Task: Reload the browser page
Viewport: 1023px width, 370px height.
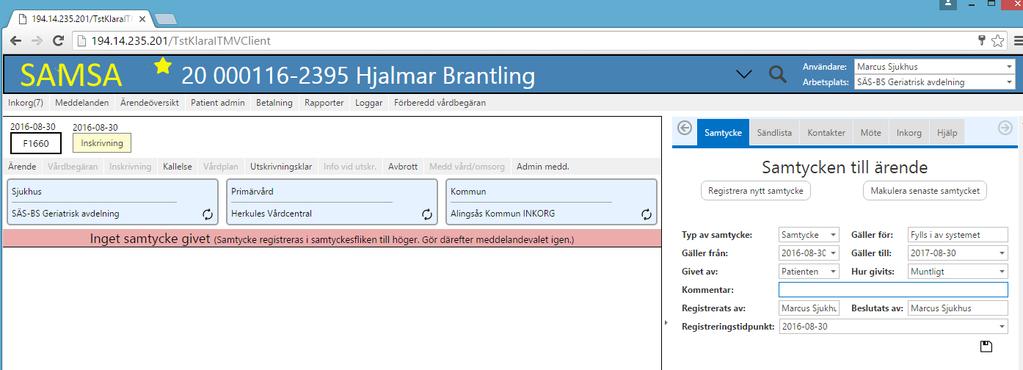Action: tap(58, 41)
